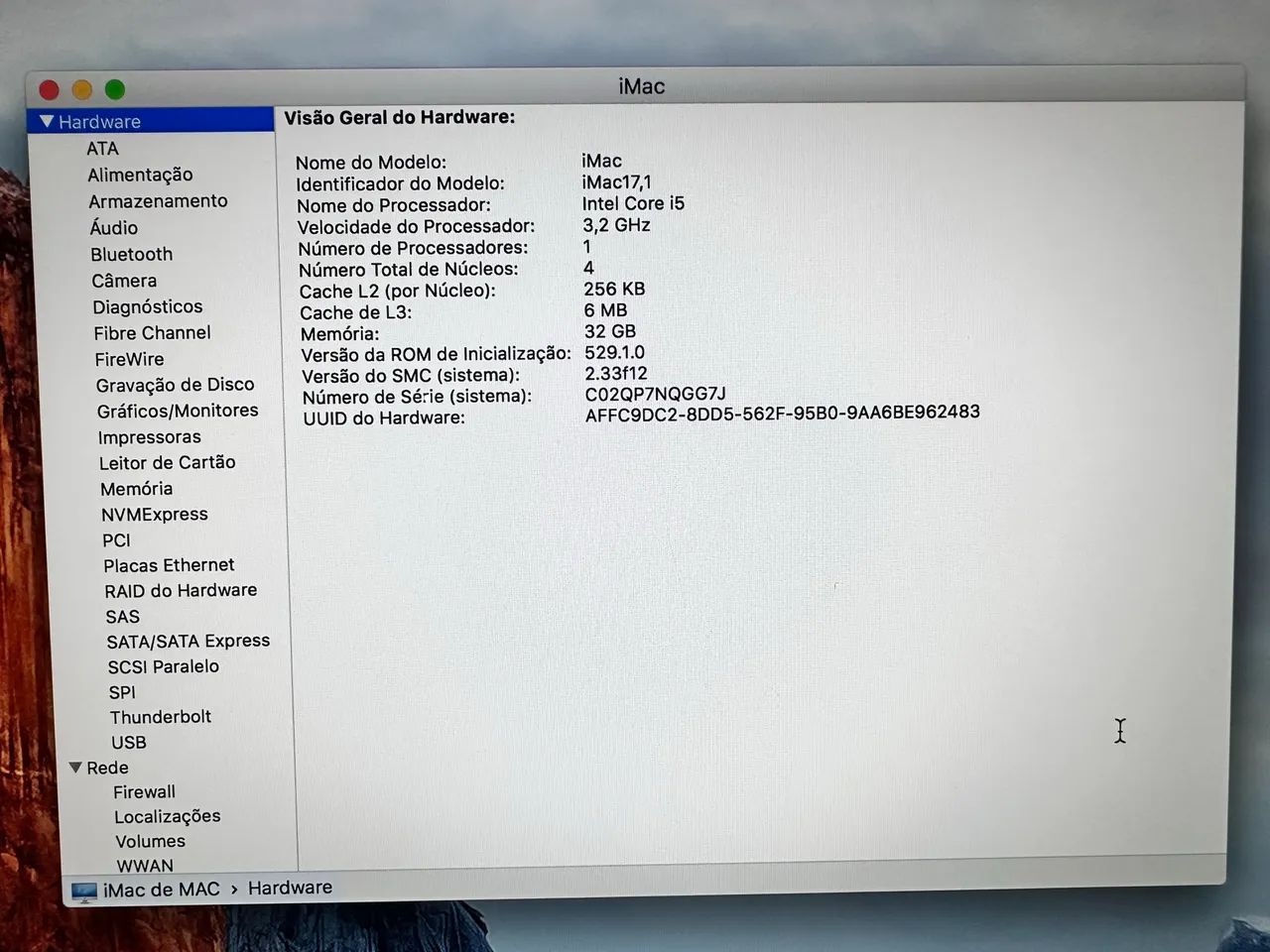Click the 'Nome do Modelo:' label

pyautogui.click(x=371, y=163)
